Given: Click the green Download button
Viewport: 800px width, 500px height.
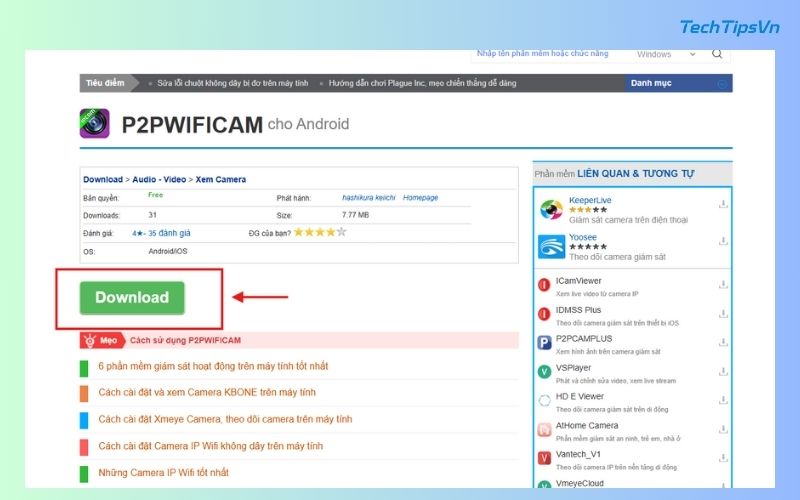Looking at the screenshot, I should click(x=132, y=297).
